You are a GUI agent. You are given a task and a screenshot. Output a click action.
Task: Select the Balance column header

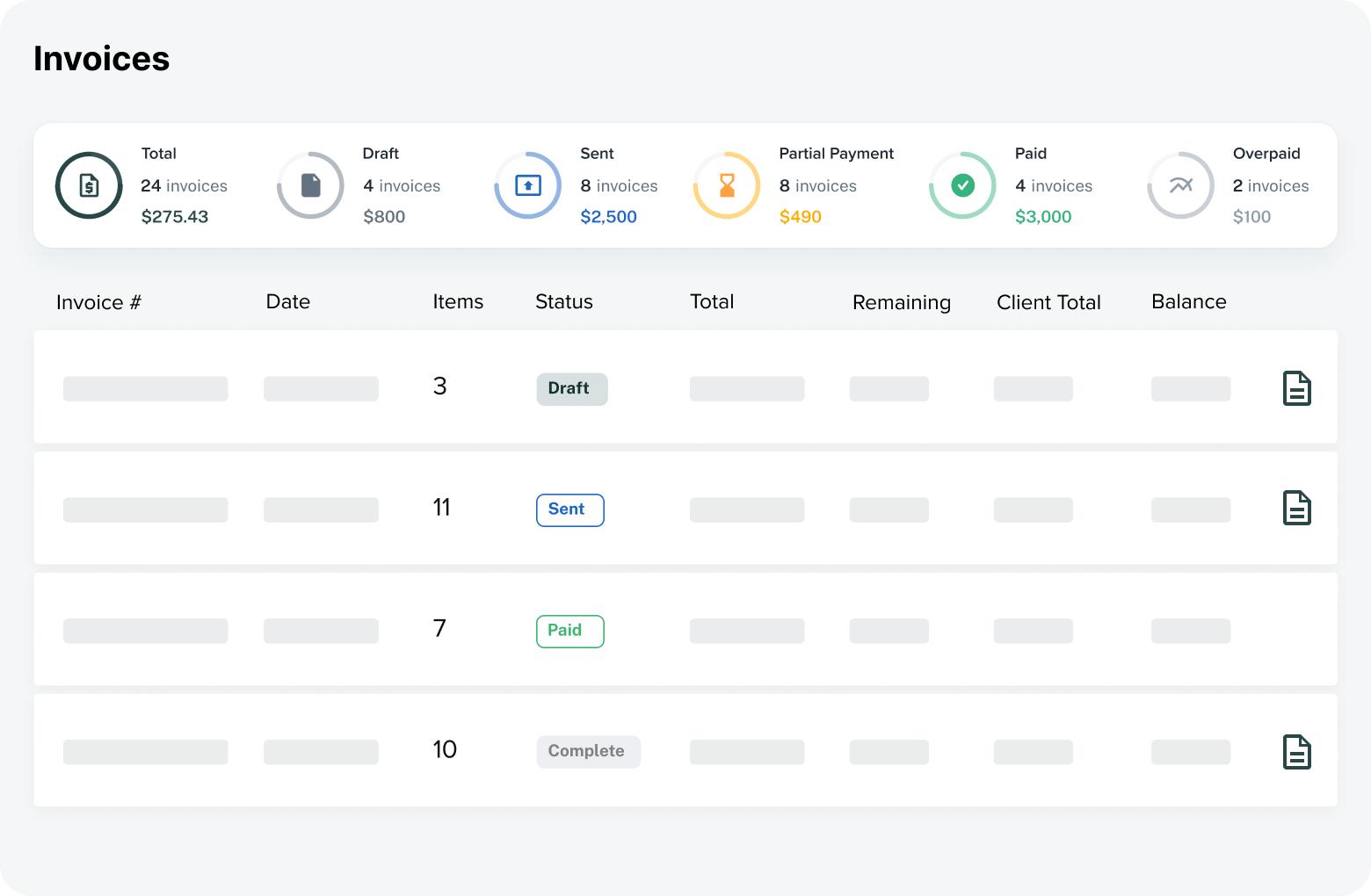click(x=1188, y=302)
